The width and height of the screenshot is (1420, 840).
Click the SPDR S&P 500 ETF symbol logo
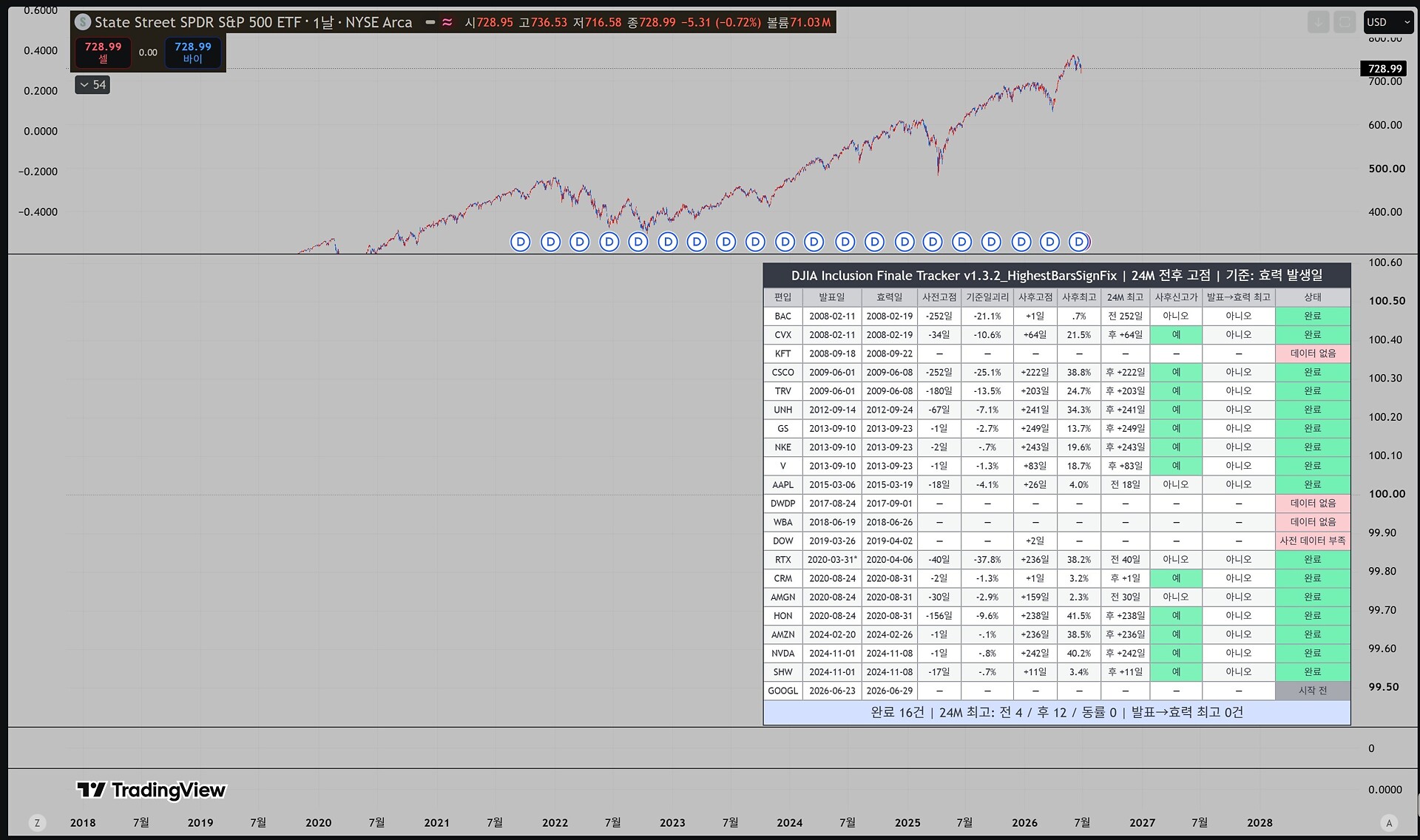[x=83, y=22]
